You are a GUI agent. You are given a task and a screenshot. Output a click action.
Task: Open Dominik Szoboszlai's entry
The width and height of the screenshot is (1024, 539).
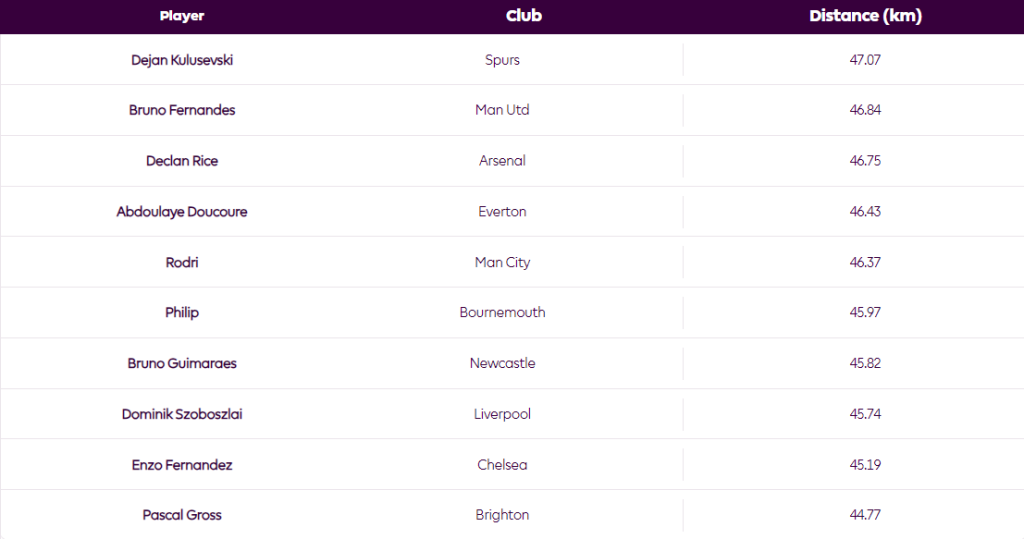point(182,414)
